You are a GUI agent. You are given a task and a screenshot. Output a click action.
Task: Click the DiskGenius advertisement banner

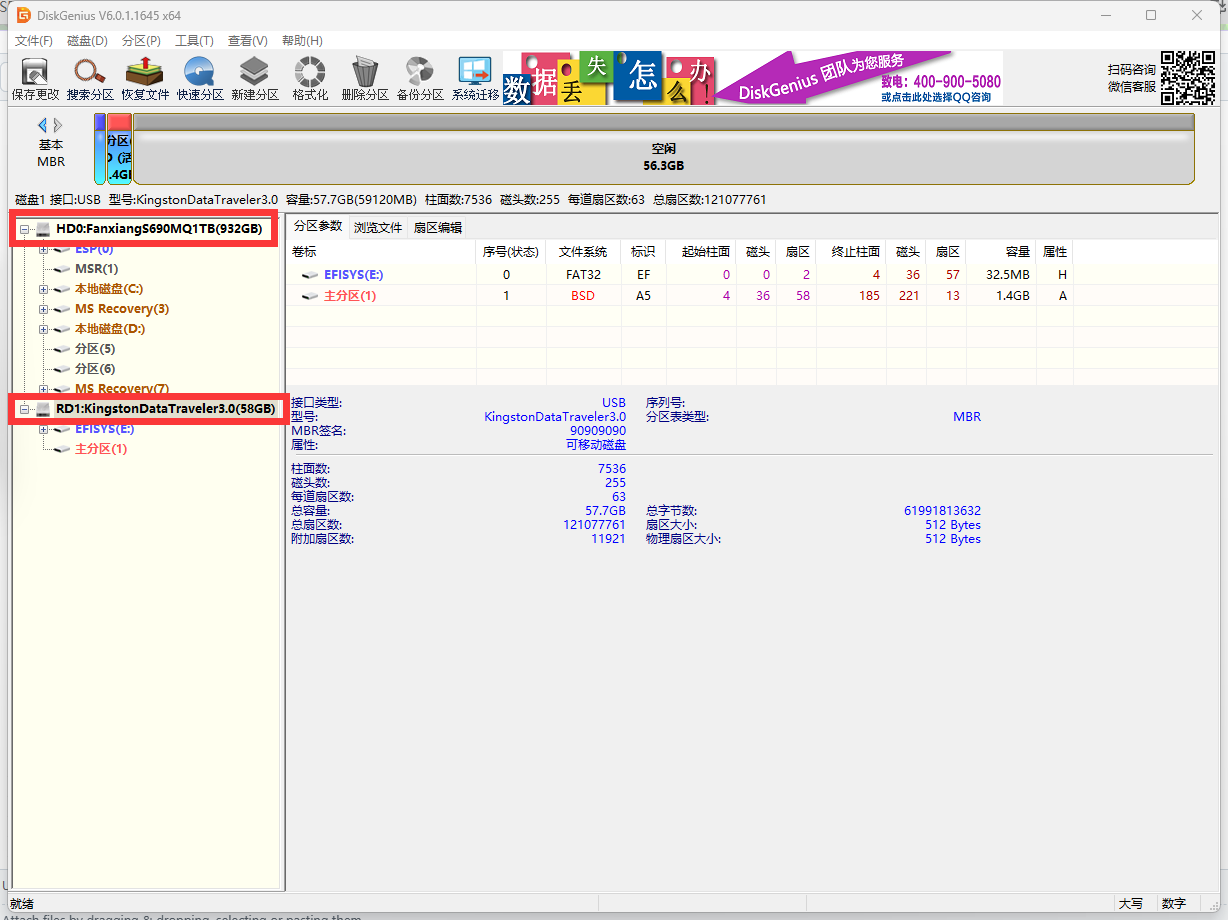752,78
